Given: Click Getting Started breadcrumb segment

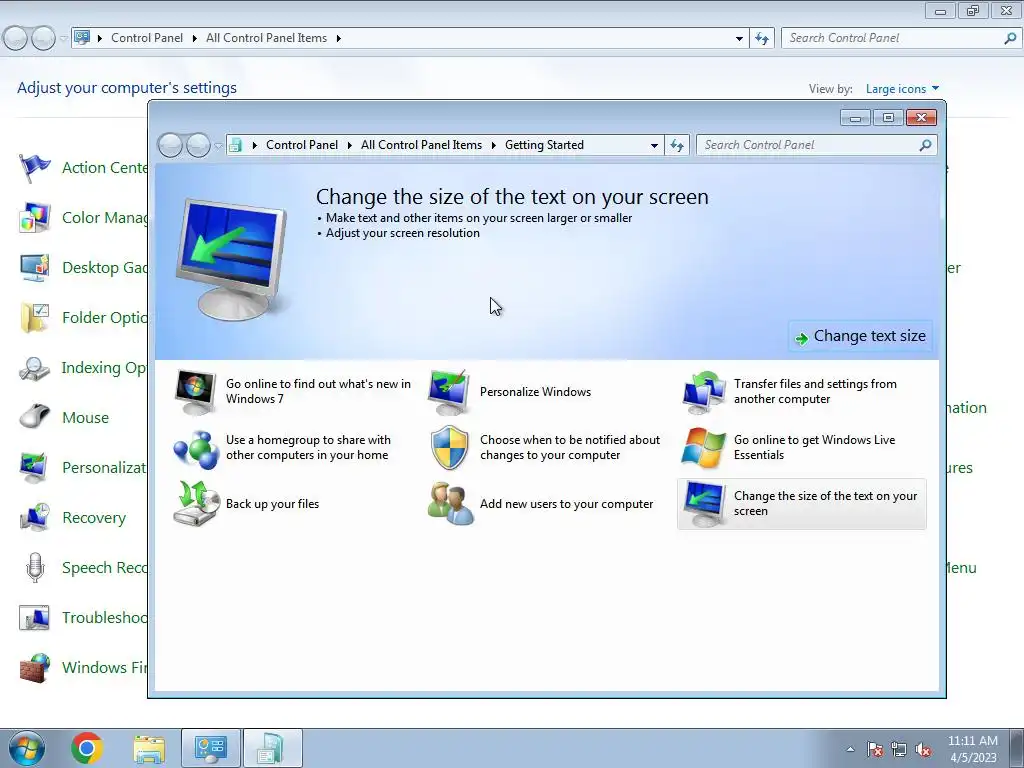Looking at the screenshot, I should pyautogui.click(x=544, y=145).
